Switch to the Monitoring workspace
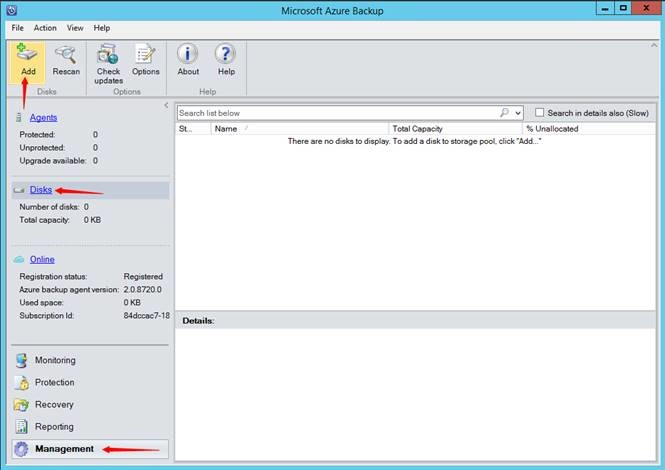 click(55, 360)
